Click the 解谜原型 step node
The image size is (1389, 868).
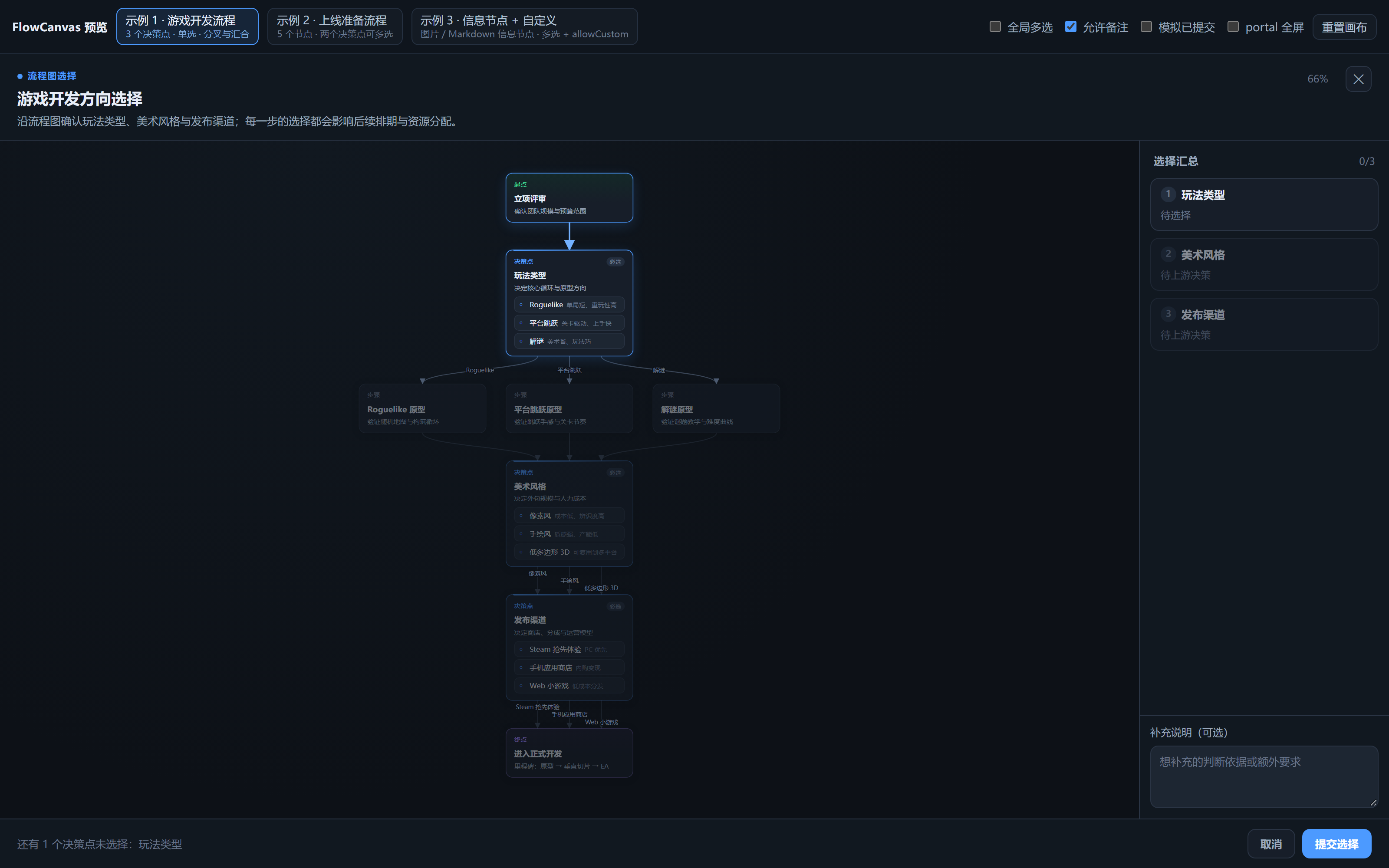click(716, 408)
